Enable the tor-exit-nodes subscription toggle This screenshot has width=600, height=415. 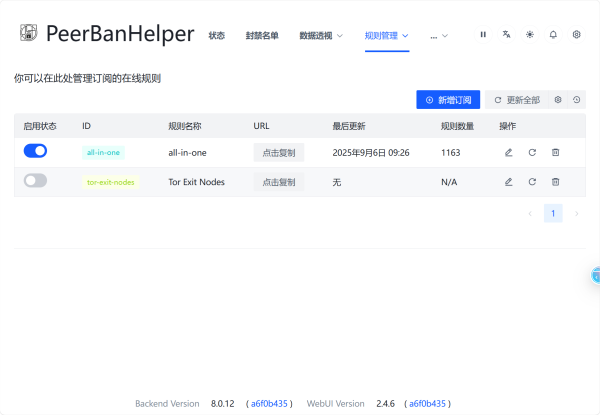(x=35, y=181)
